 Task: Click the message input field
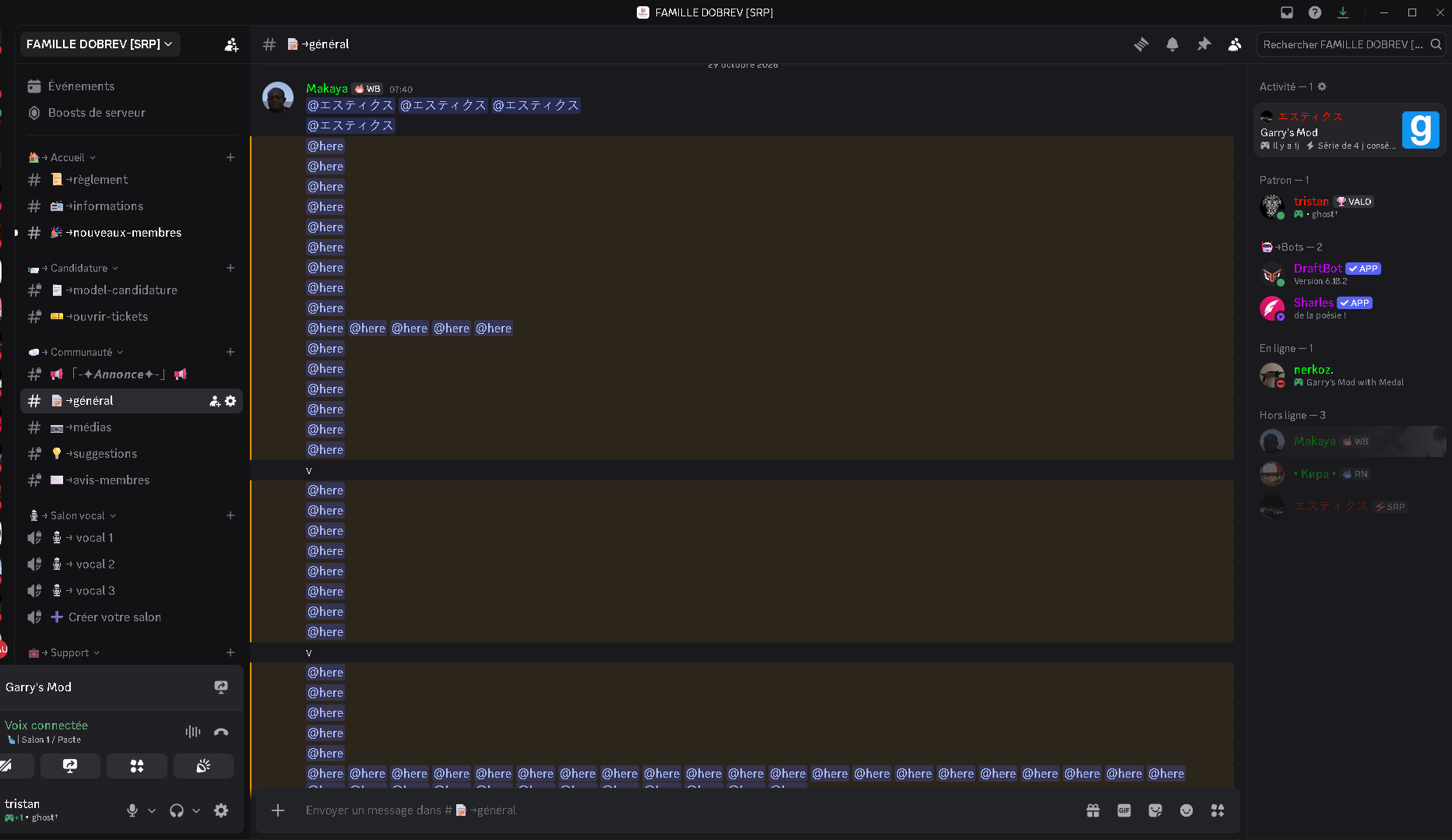(688, 810)
